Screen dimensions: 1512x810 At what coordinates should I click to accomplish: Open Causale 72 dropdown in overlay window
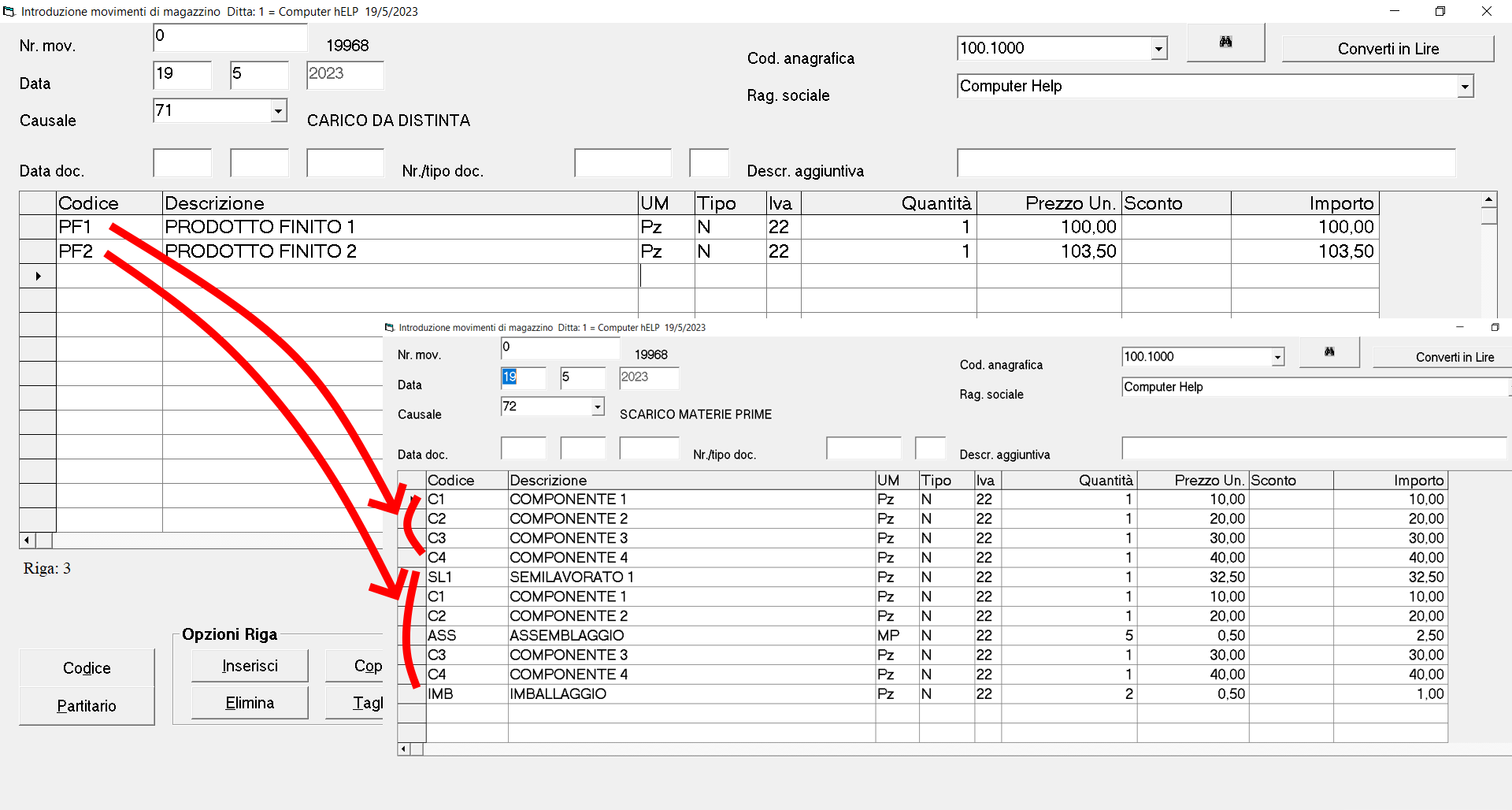click(598, 407)
